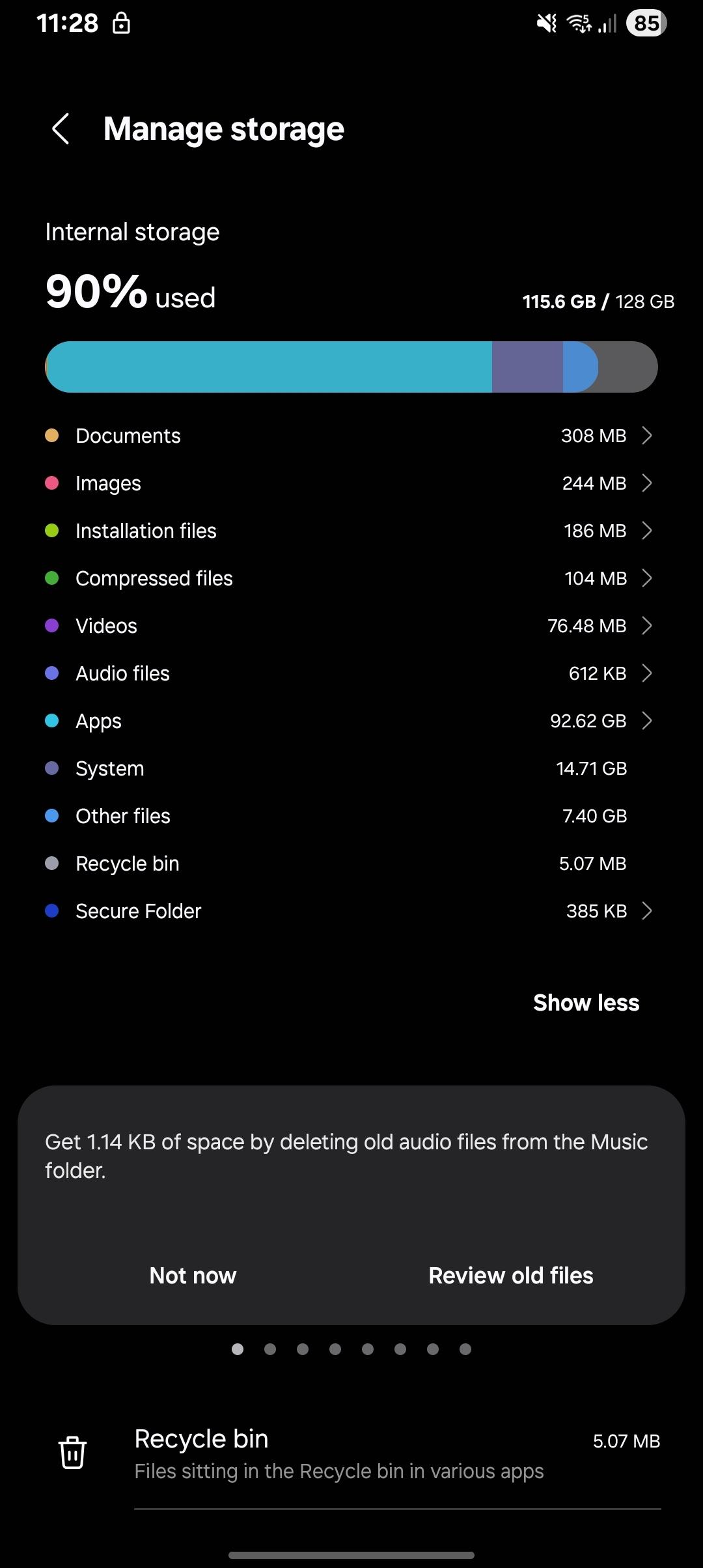This screenshot has width=703, height=1568.
Task: Tap Review old files button
Action: (511, 1276)
